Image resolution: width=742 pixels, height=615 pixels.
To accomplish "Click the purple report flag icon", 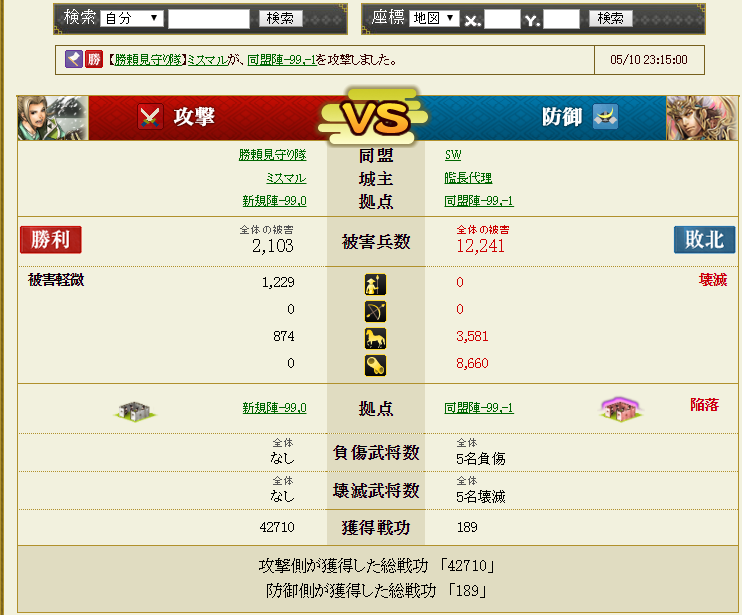I will (74, 59).
